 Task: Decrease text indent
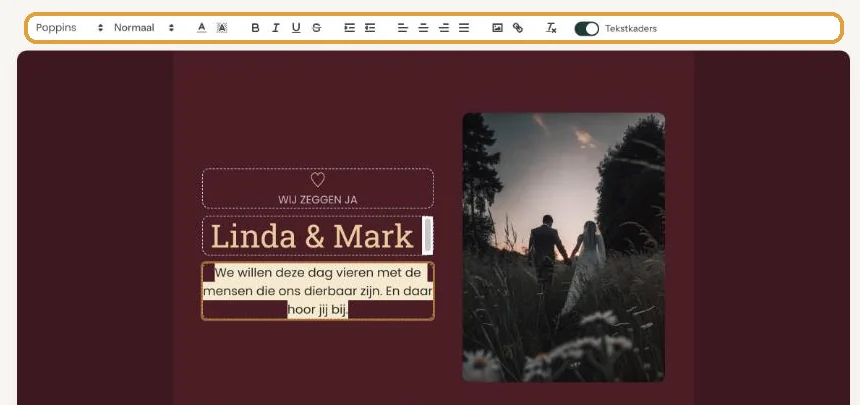[370, 27]
